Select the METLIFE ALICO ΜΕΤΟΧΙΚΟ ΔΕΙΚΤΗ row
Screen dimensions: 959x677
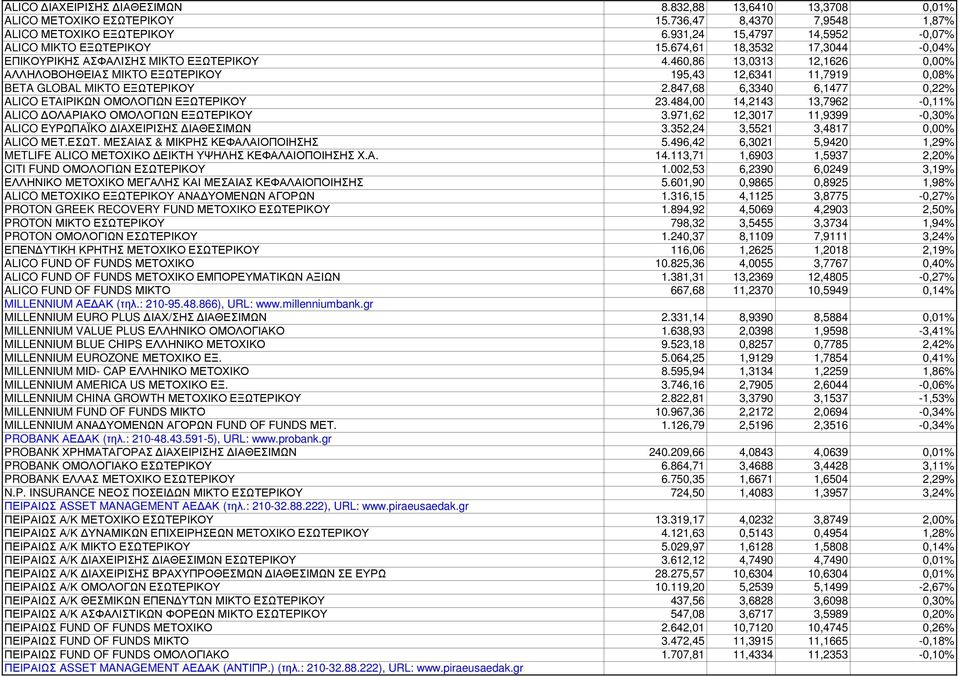(480, 155)
